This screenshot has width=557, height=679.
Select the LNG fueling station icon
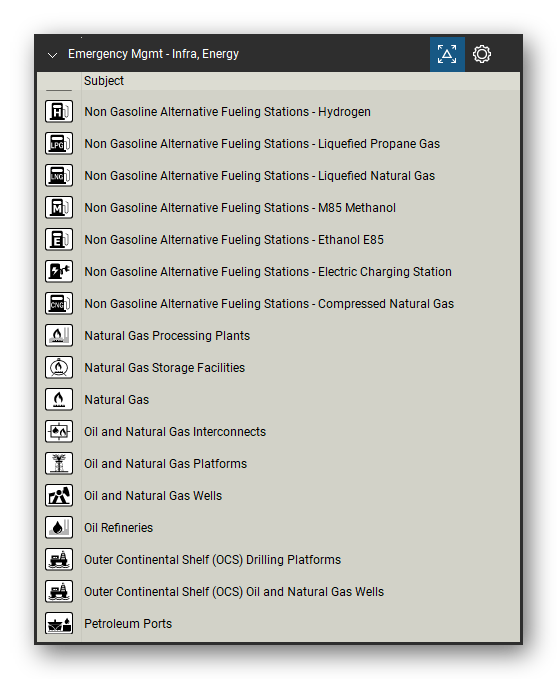59,175
